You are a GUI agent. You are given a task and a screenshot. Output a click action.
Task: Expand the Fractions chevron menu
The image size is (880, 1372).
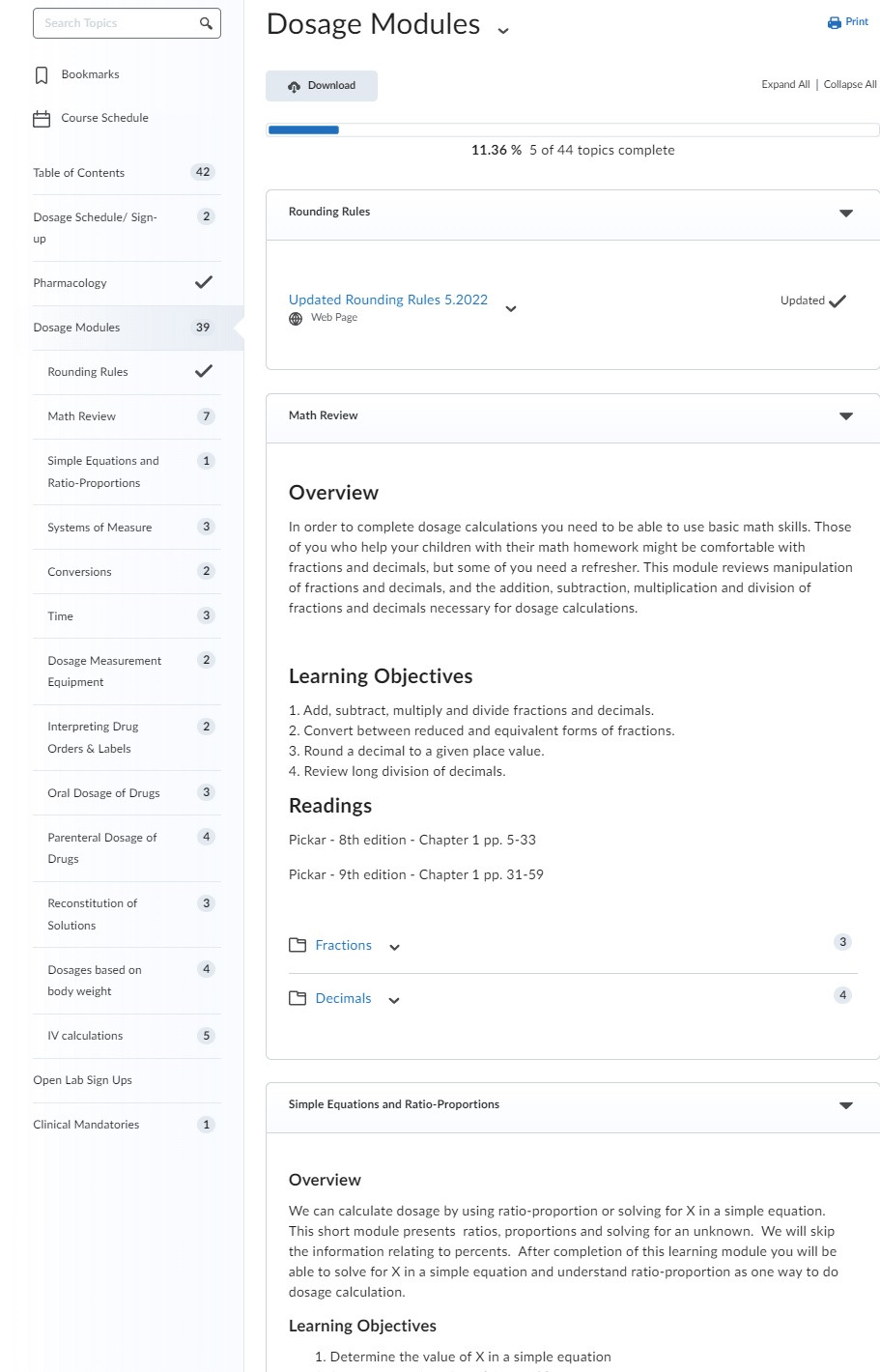(x=394, y=947)
